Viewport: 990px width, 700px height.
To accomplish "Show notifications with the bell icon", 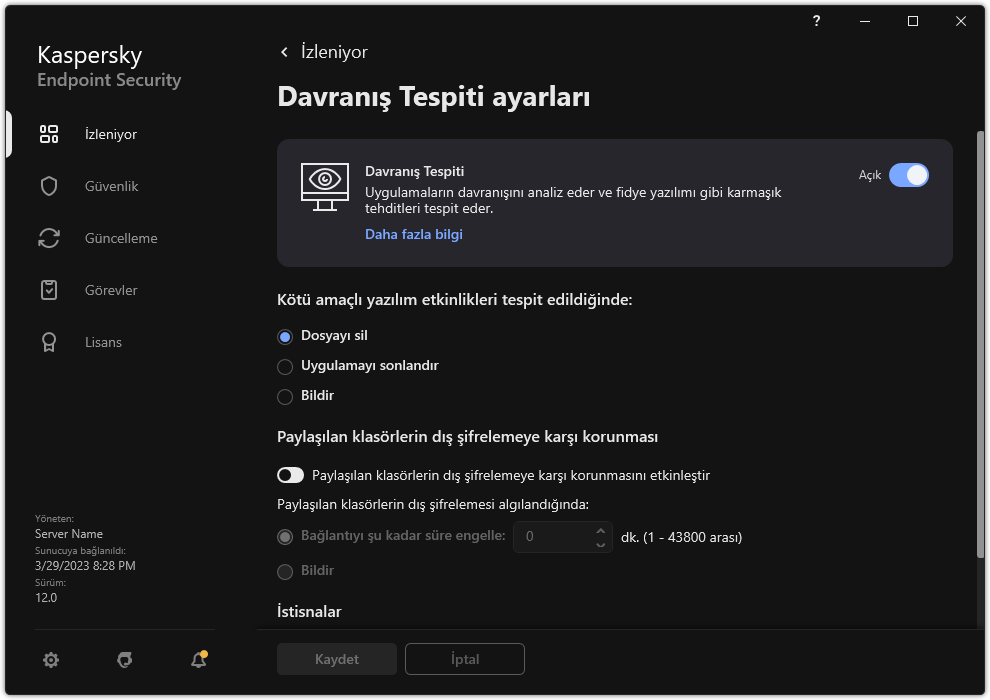I will (198, 659).
